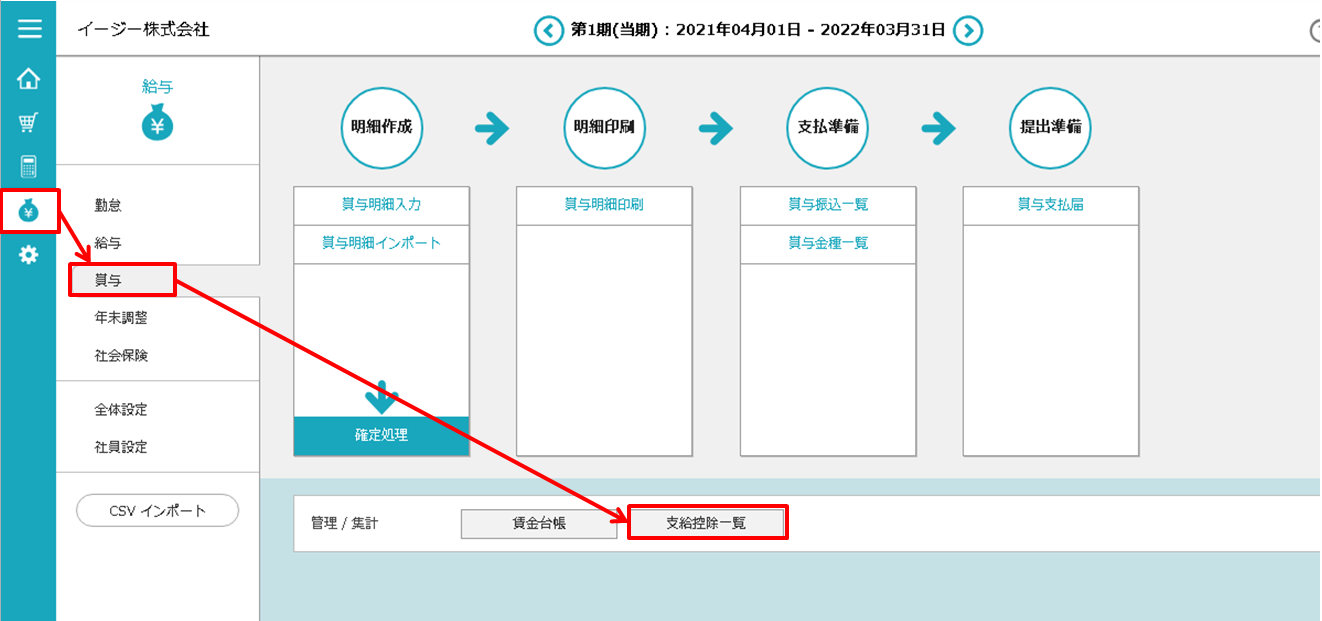Screen dimensions: 1322x621
Task: Go to next fiscal period arrow
Action: coord(967,31)
